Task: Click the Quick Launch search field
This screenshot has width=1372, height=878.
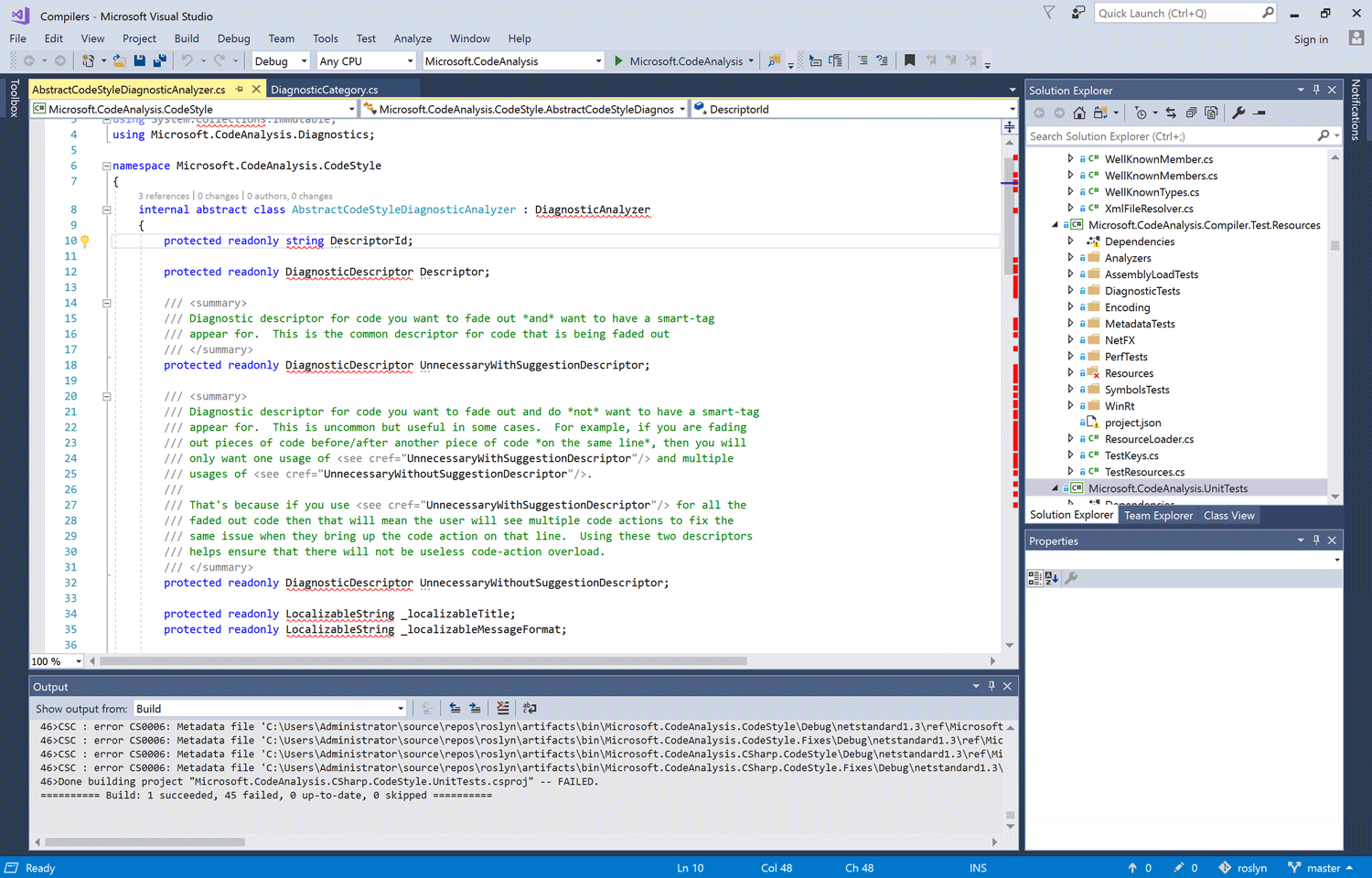Action: (1185, 13)
